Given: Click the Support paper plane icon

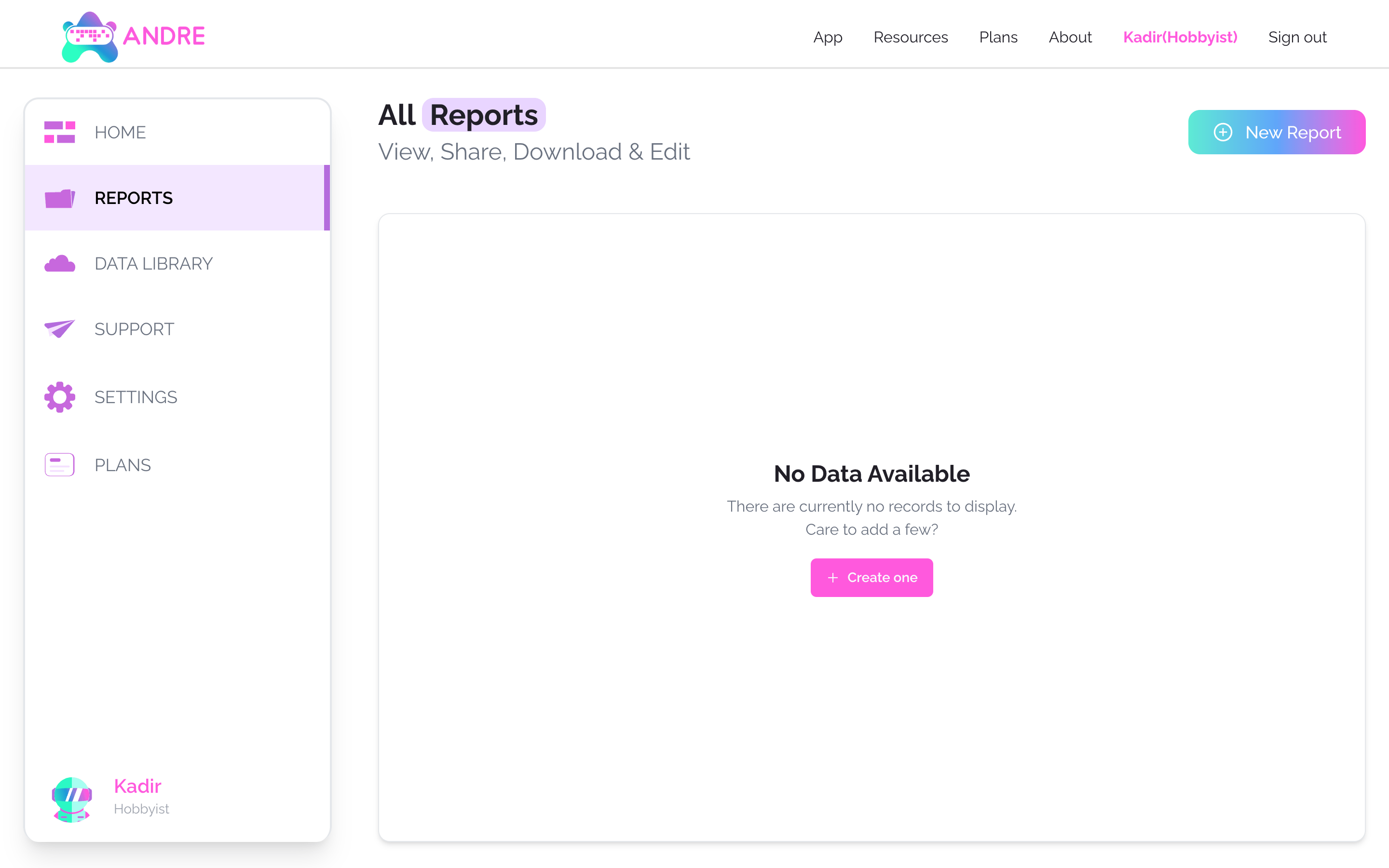Looking at the screenshot, I should tap(60, 329).
